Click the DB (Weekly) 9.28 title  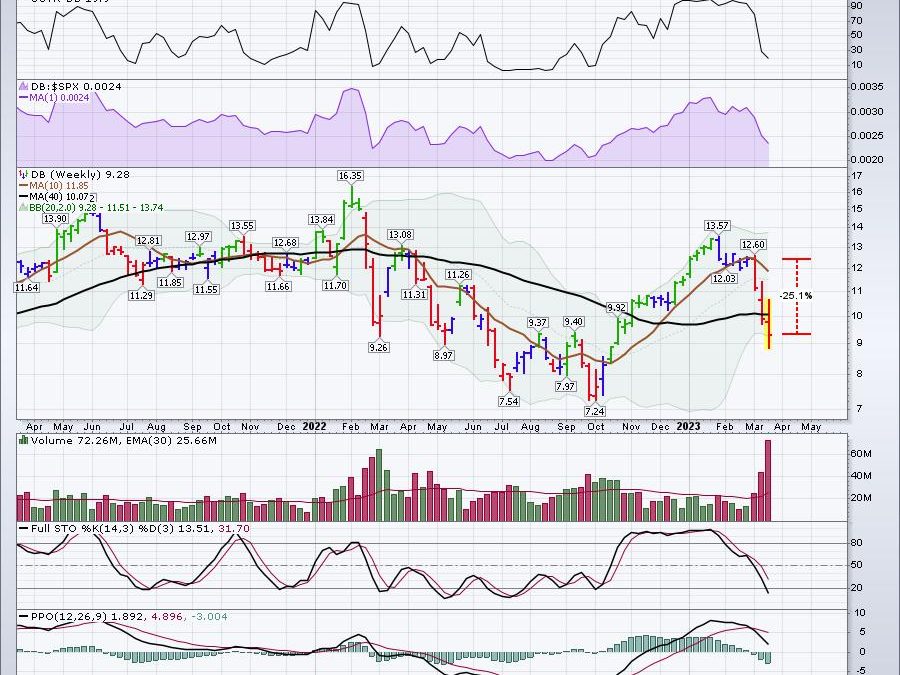(79, 174)
